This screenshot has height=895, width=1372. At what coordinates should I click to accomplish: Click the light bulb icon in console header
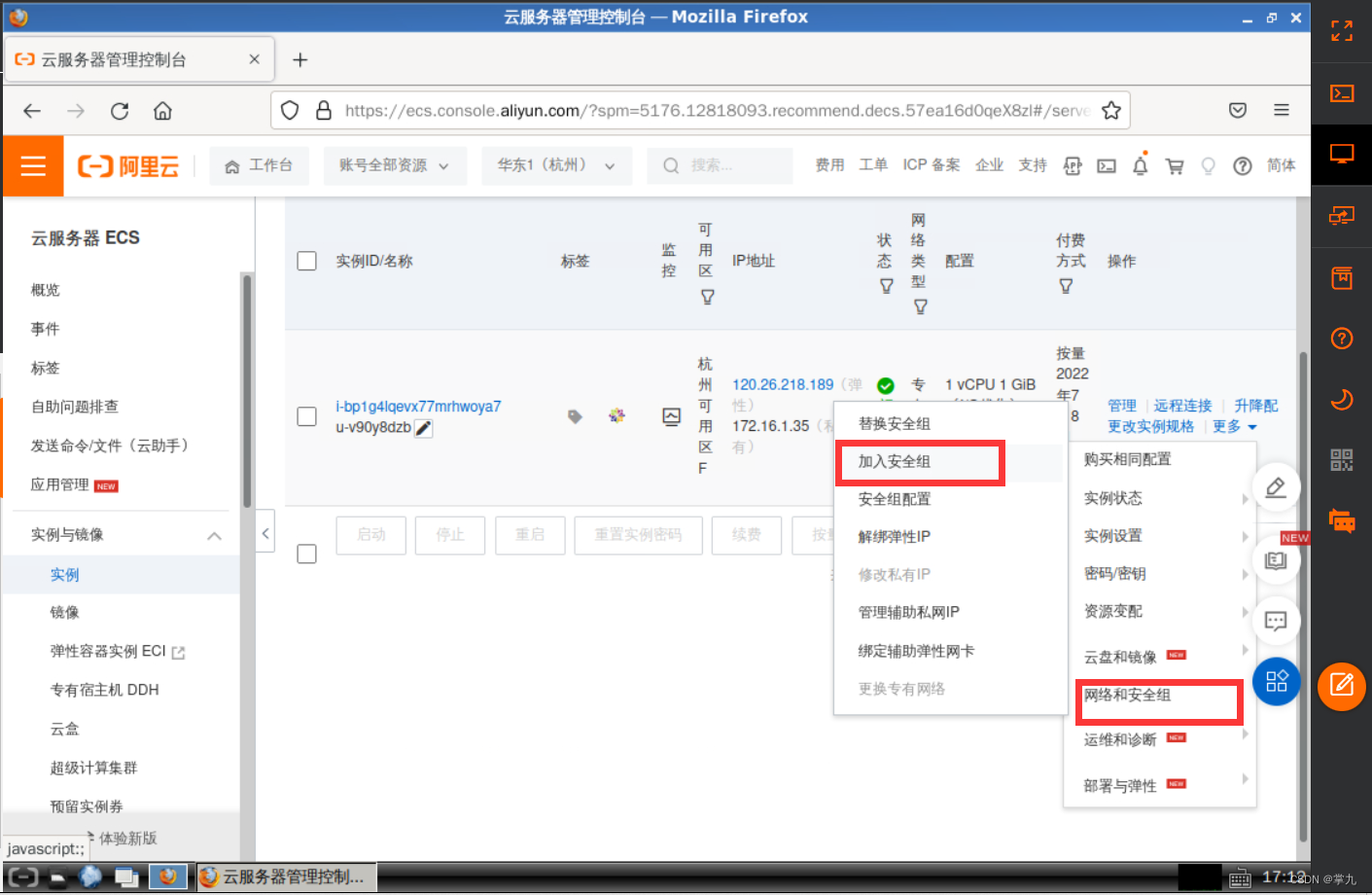pos(1208,166)
